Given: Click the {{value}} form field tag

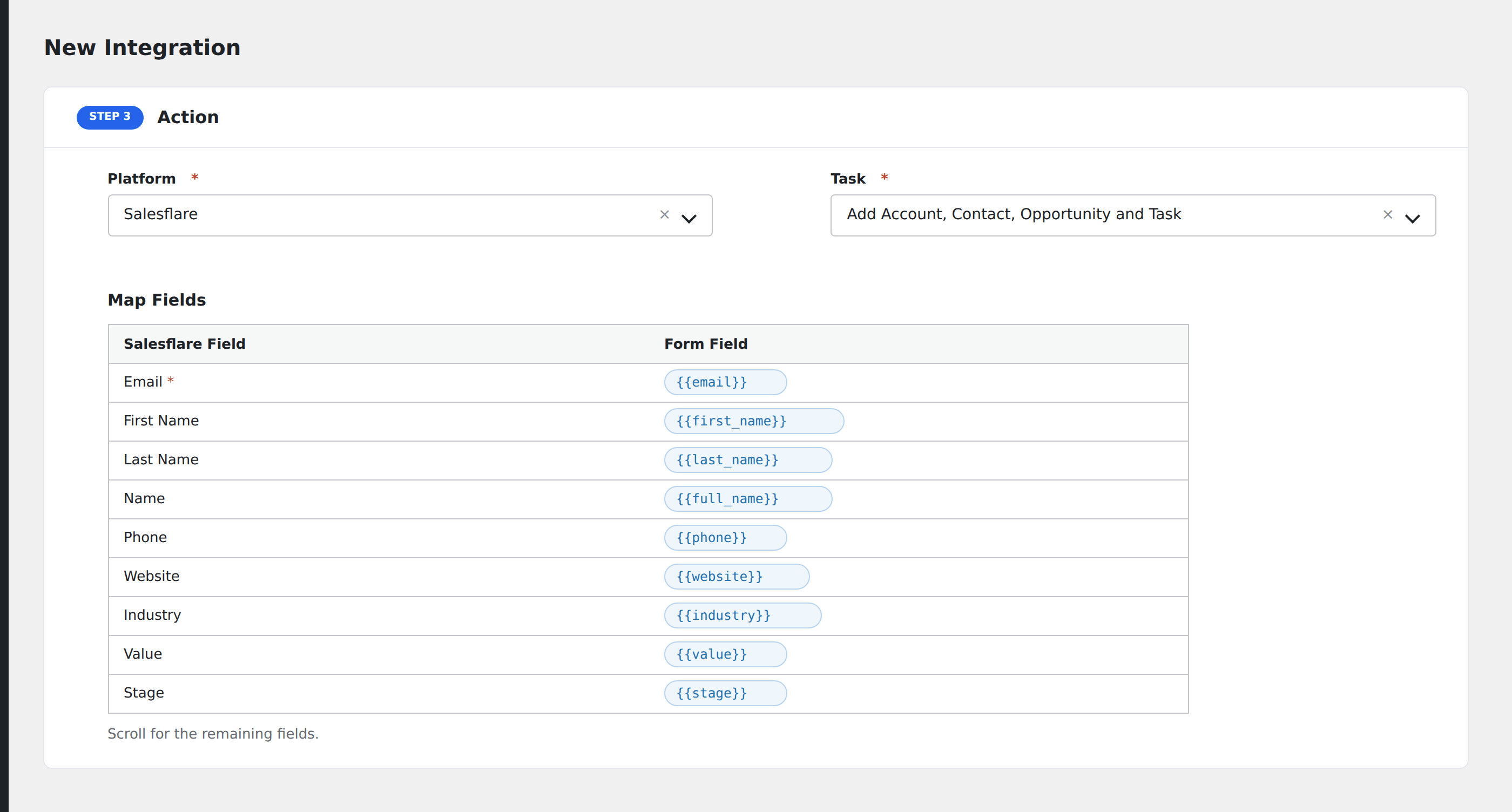Looking at the screenshot, I should pyautogui.click(x=725, y=654).
